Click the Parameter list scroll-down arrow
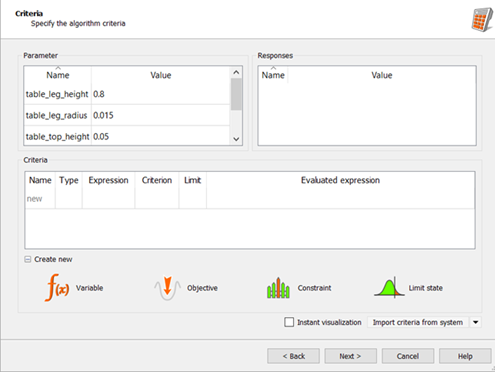The width and height of the screenshot is (495, 372). (x=236, y=139)
